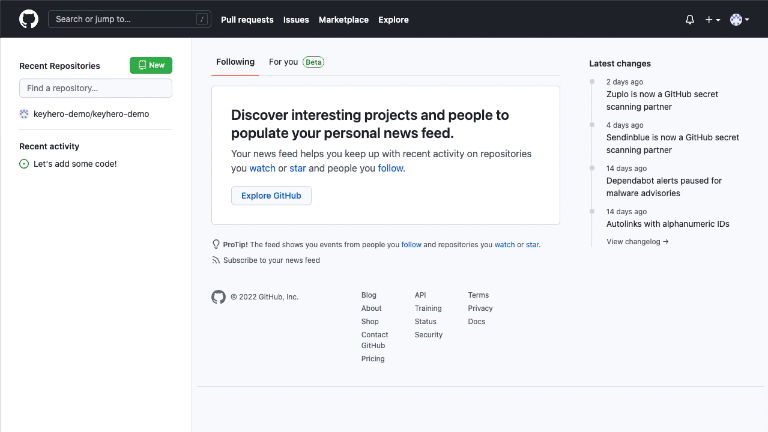Subscribe to your news feed

click(x=272, y=260)
